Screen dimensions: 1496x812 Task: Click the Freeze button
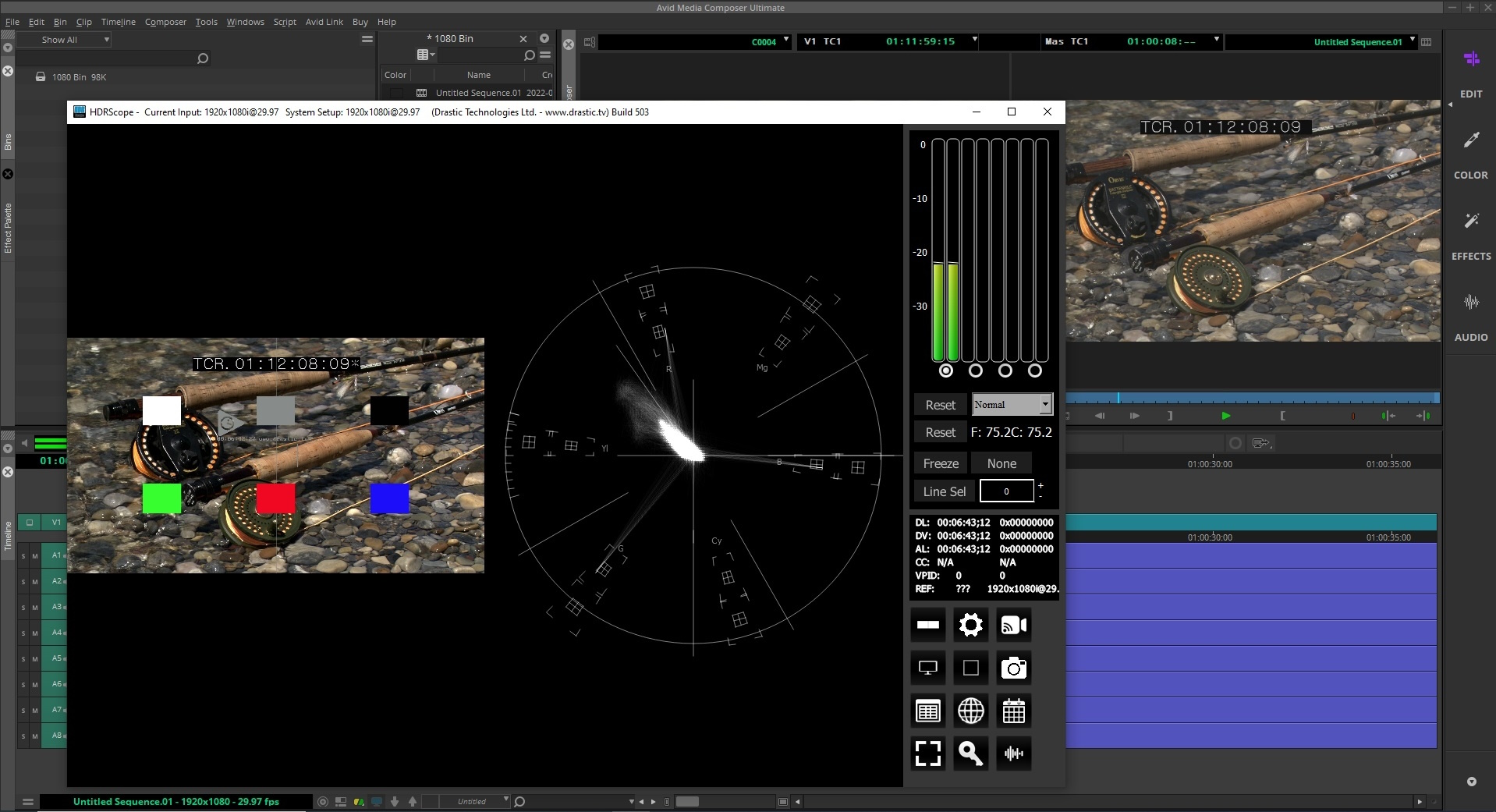[941, 463]
